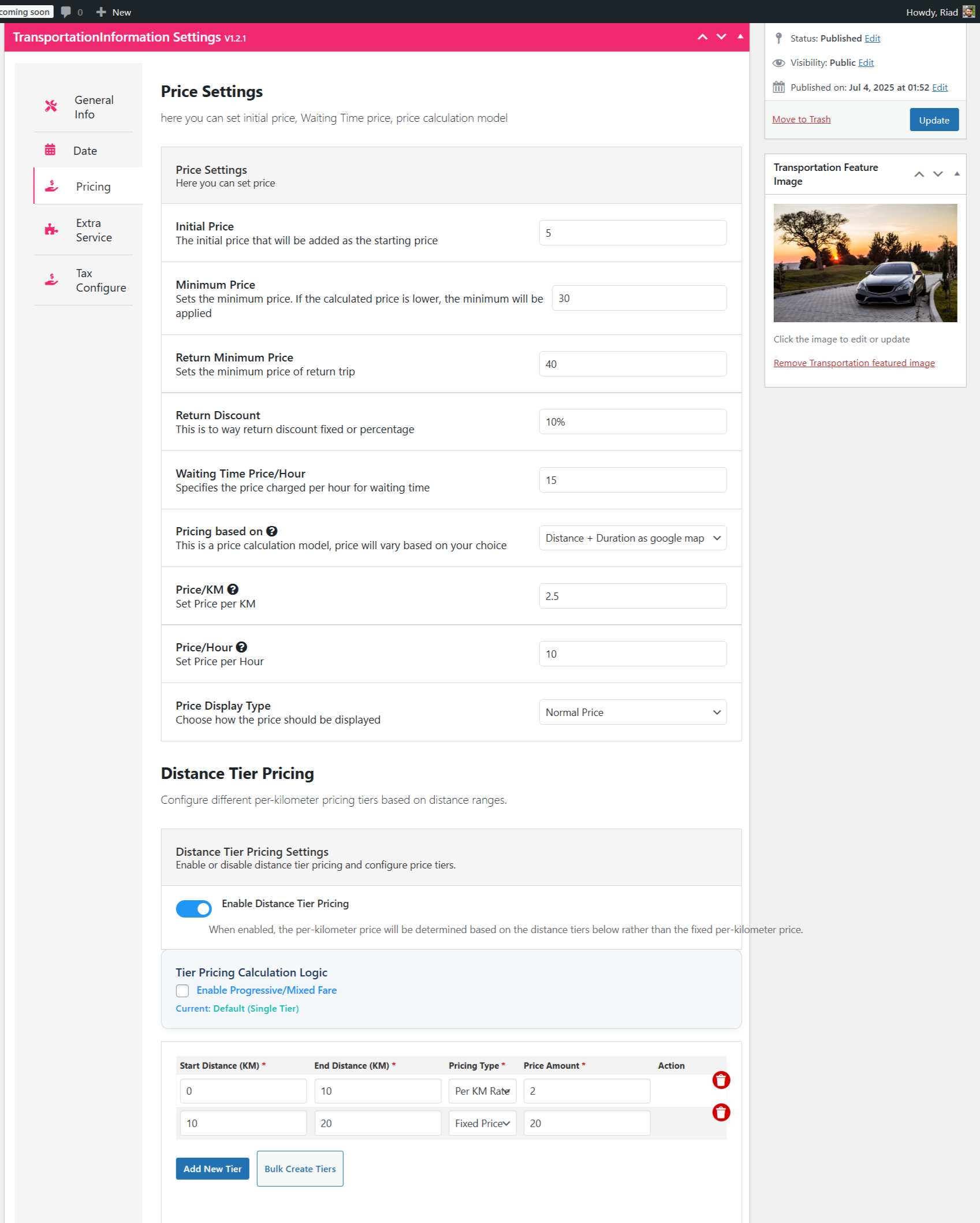Click the Extra Service puzzle icon
The width and height of the screenshot is (980, 1223).
[51, 229]
